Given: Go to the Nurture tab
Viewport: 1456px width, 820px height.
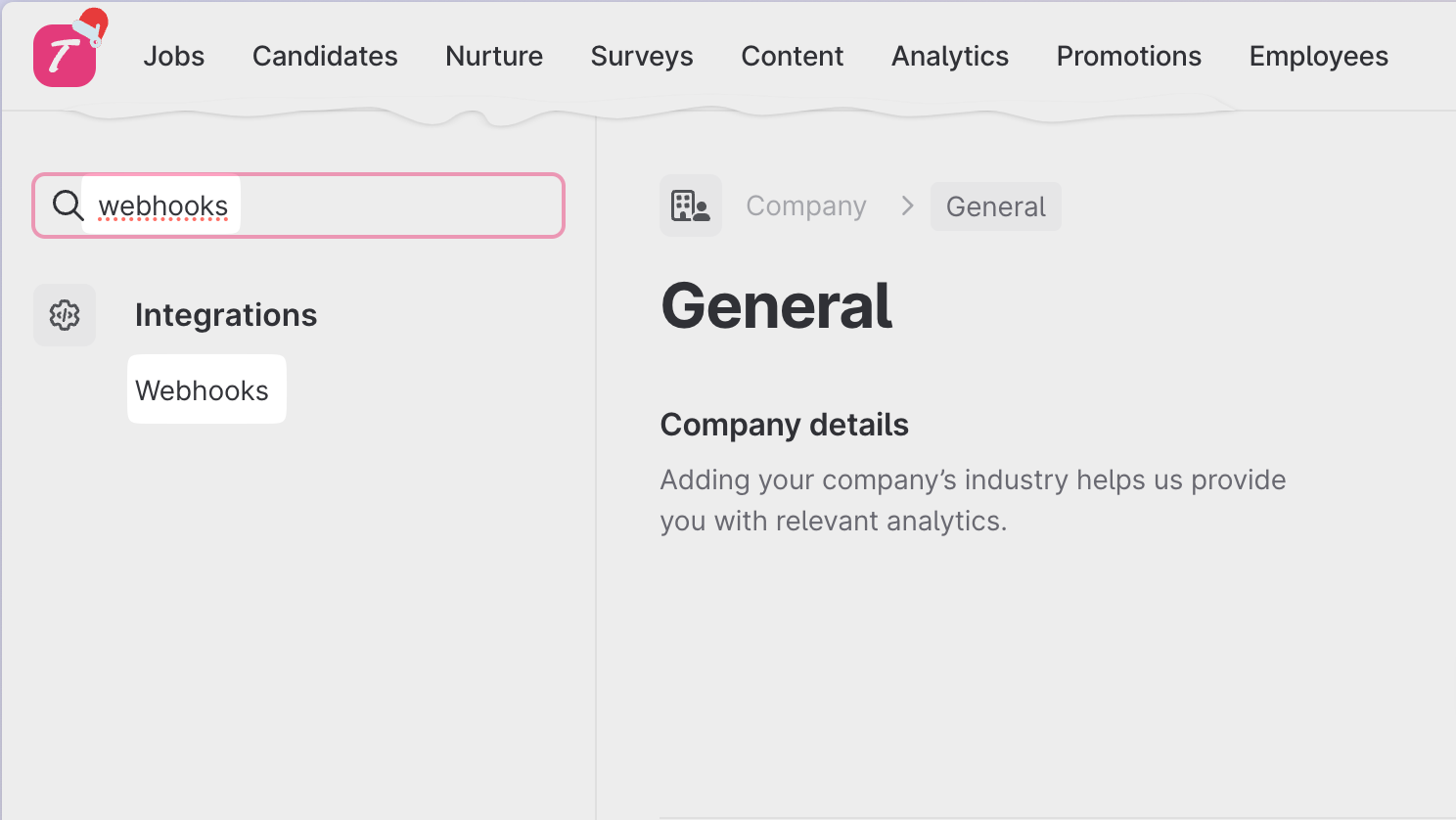Looking at the screenshot, I should tap(494, 56).
